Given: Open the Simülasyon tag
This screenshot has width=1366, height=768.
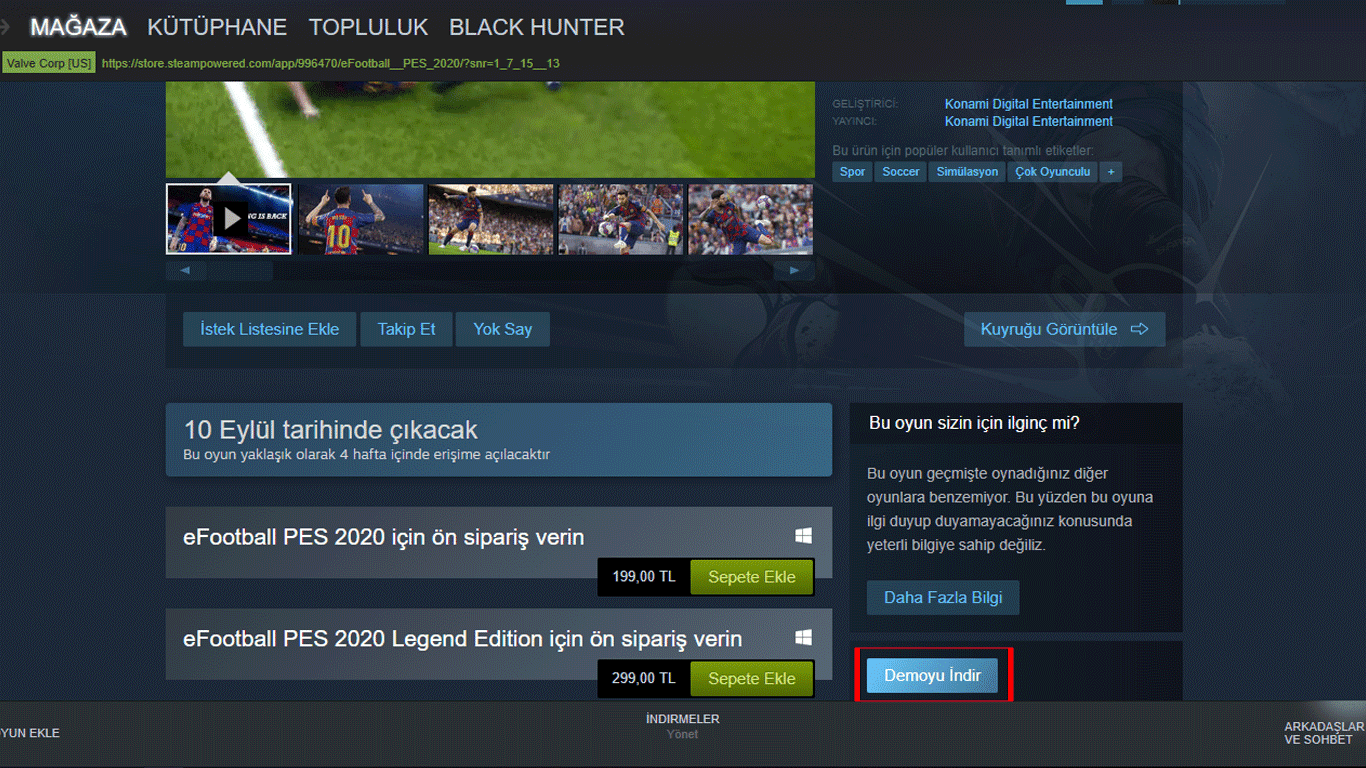Looking at the screenshot, I should [967, 172].
